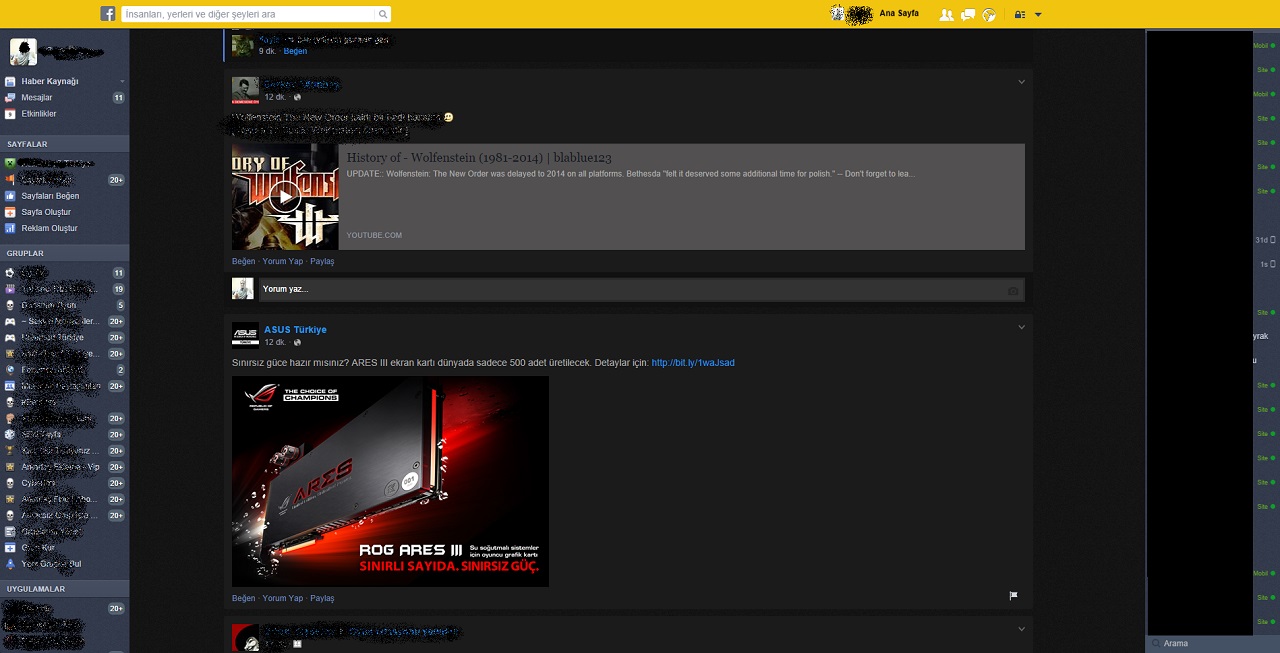Open Sayfa Oluştur link
The image size is (1280, 653).
pyautogui.click(x=46, y=212)
